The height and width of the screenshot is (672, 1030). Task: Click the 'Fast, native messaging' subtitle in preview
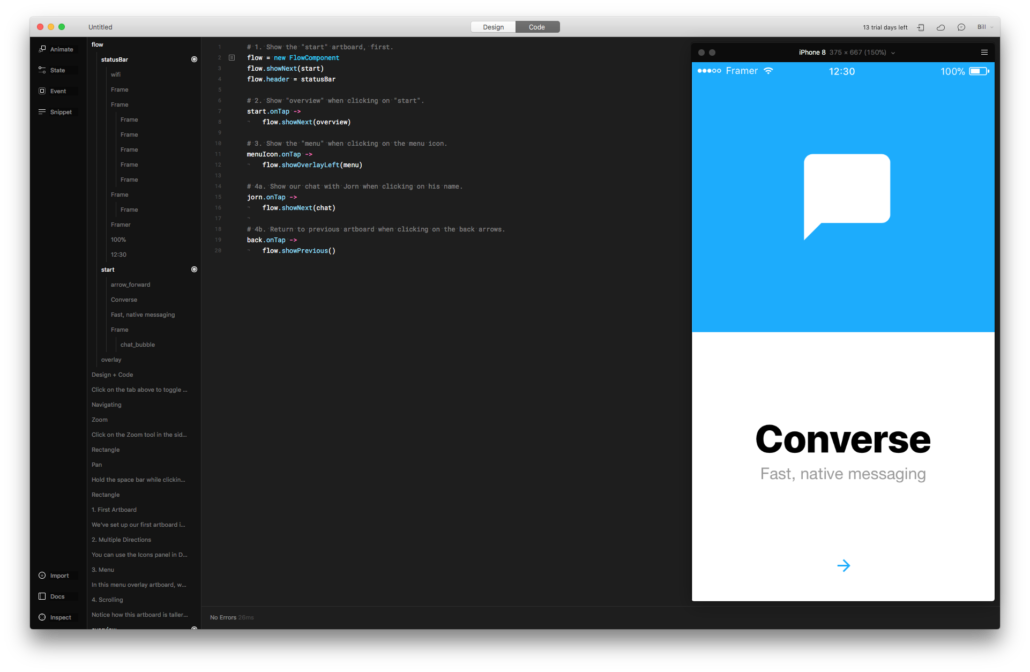(843, 474)
